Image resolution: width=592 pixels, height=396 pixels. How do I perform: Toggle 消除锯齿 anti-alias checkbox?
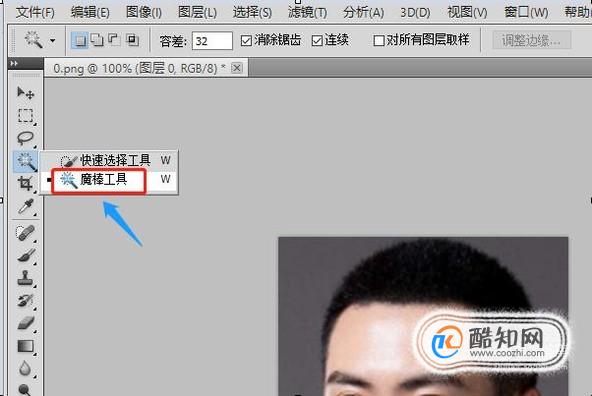point(246,40)
